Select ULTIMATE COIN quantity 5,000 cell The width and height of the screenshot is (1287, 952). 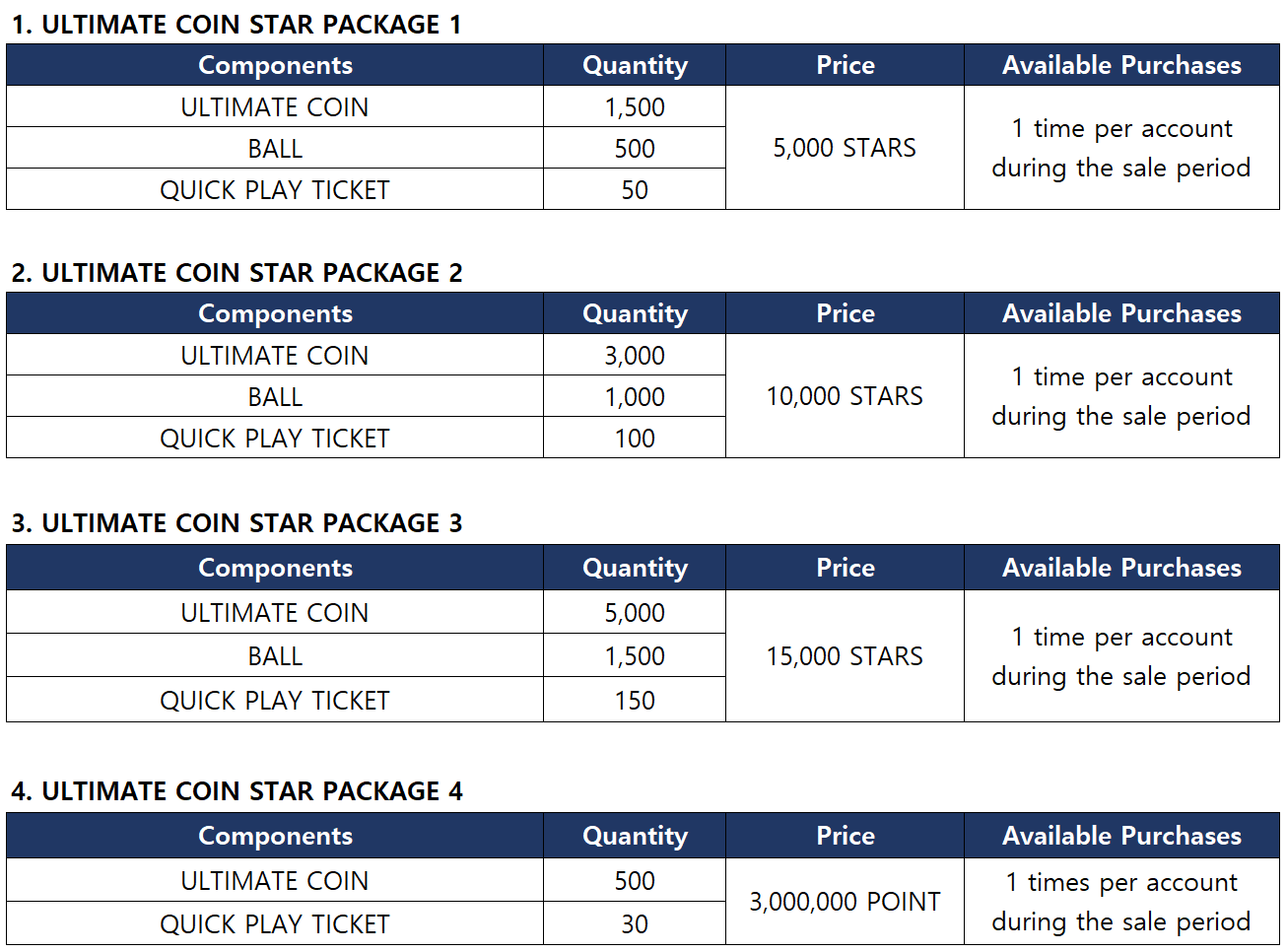point(635,613)
